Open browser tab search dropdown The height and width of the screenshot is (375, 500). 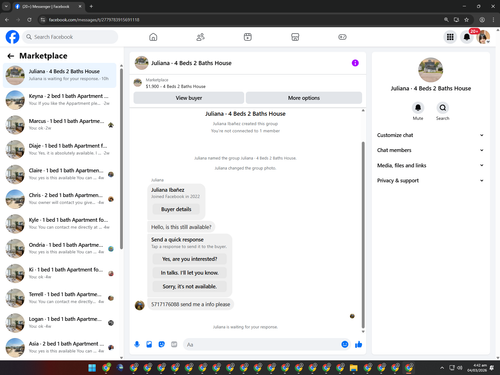coord(6,6)
